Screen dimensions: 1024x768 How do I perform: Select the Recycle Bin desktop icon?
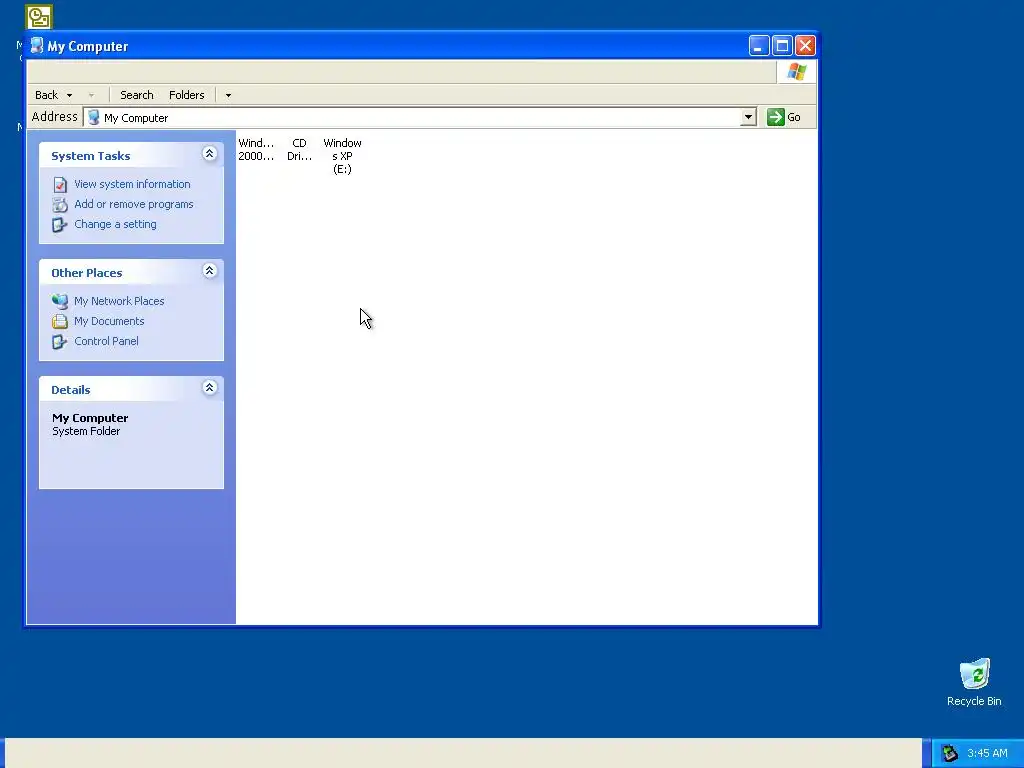pos(974,682)
